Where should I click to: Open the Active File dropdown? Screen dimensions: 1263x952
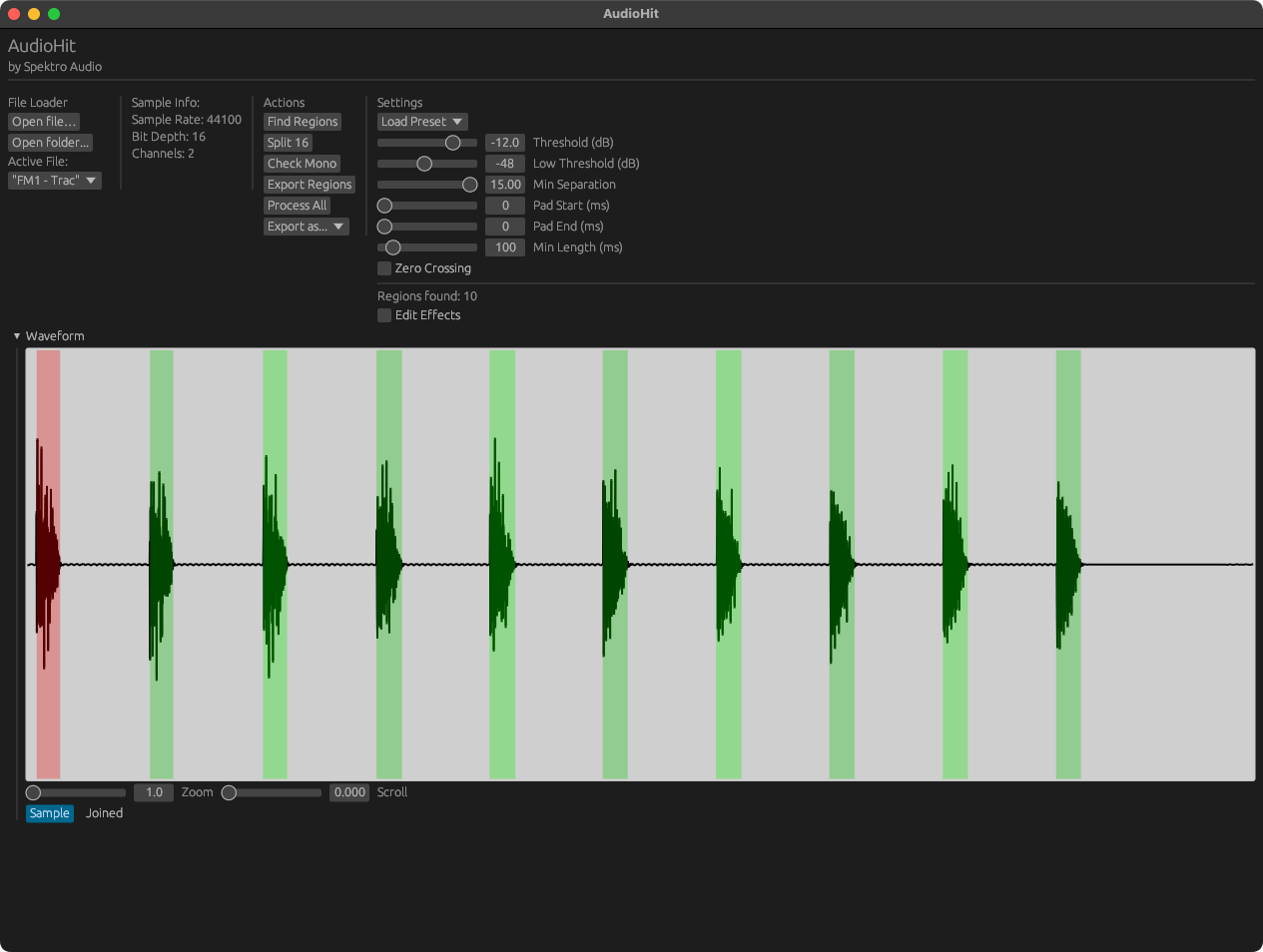(55, 181)
